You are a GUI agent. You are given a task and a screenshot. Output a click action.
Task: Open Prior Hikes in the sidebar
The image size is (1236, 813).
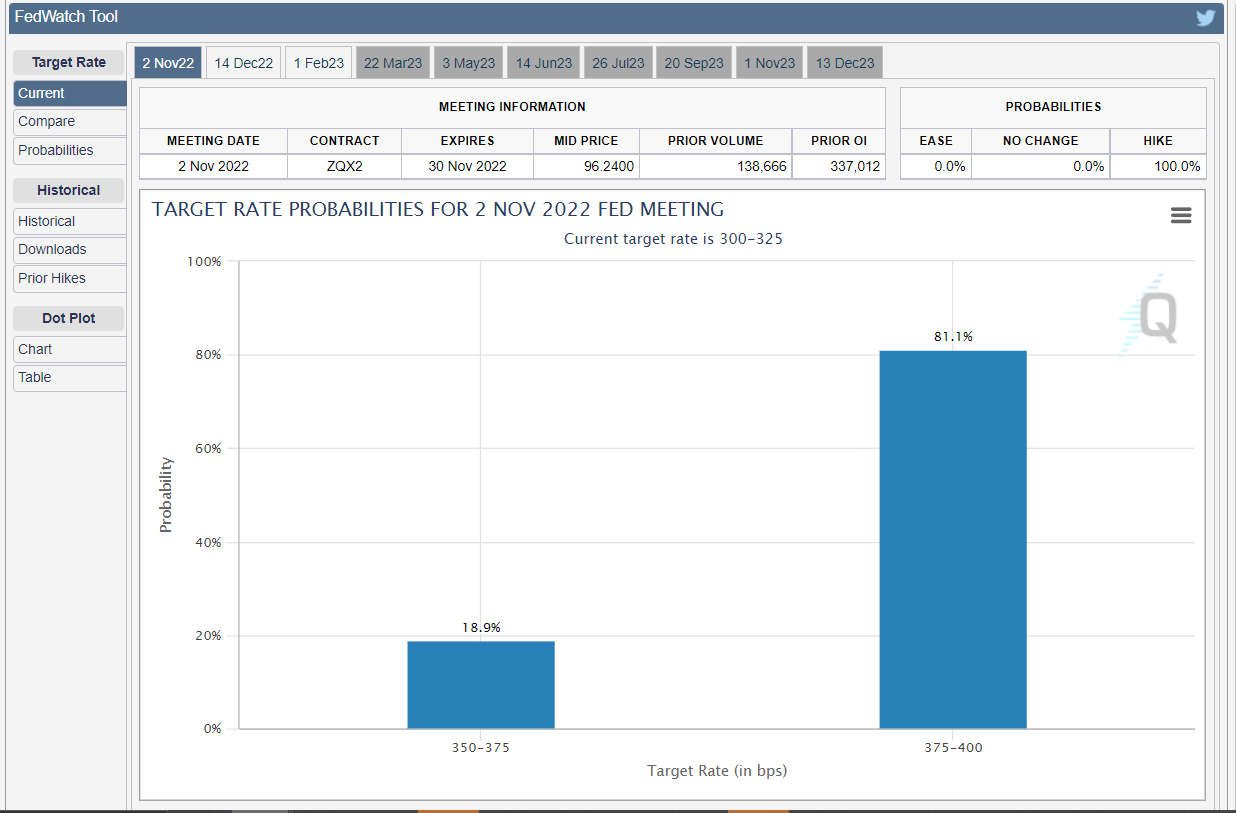point(70,279)
